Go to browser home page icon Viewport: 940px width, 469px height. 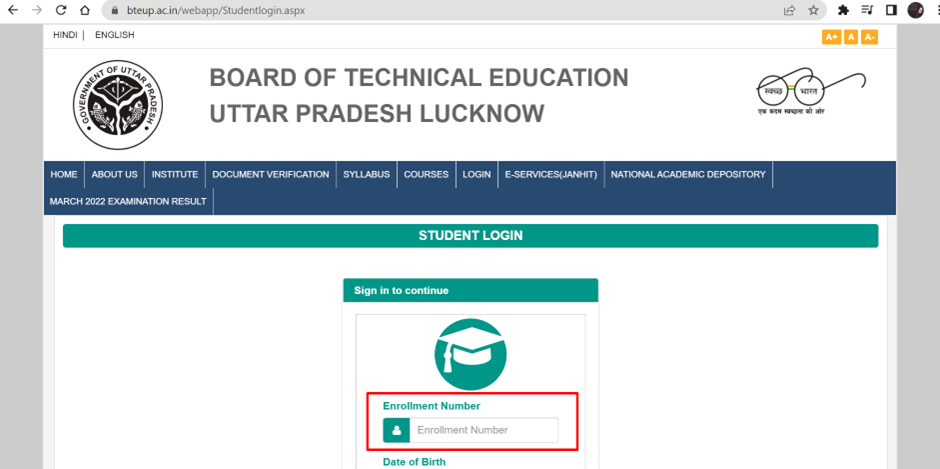pos(85,10)
